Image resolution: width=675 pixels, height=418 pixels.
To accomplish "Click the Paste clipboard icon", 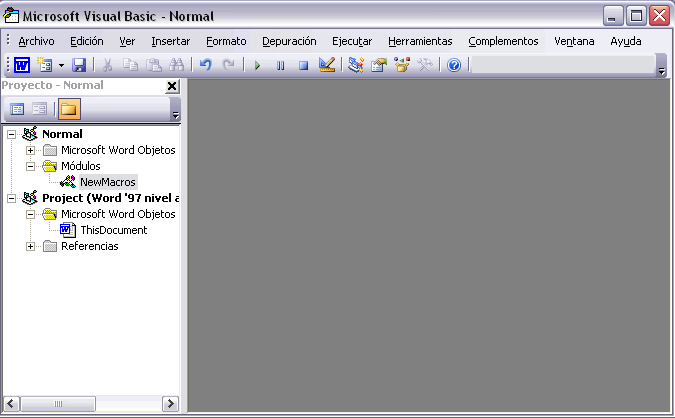I will click(x=154, y=65).
